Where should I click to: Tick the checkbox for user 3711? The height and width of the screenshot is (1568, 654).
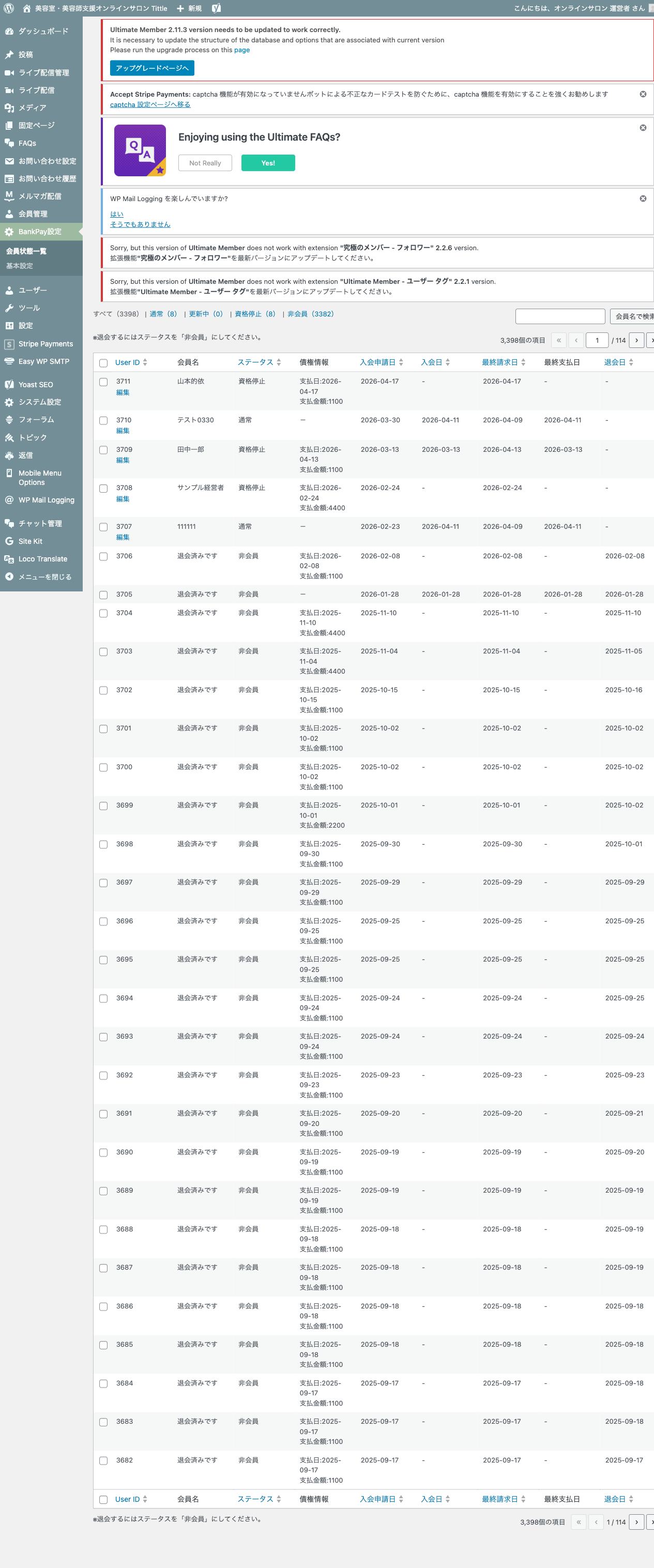(x=103, y=382)
